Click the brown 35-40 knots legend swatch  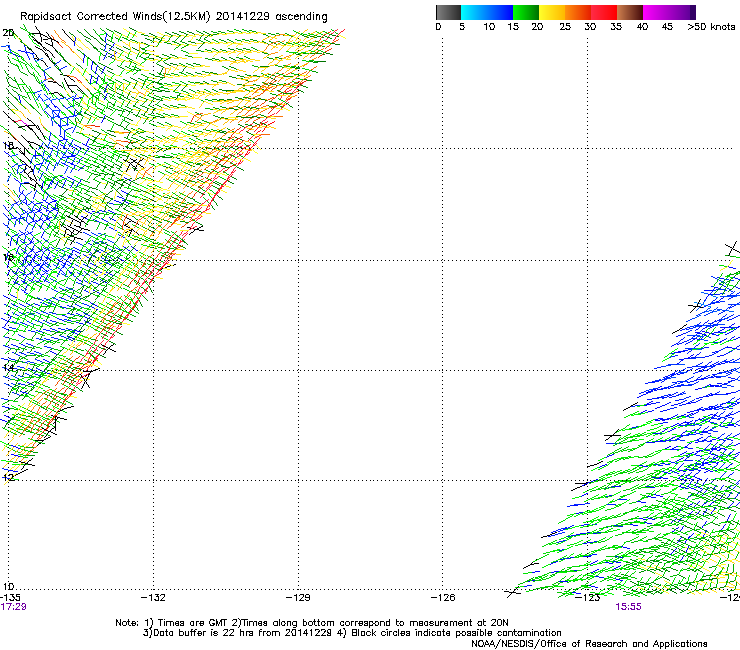click(630, 12)
